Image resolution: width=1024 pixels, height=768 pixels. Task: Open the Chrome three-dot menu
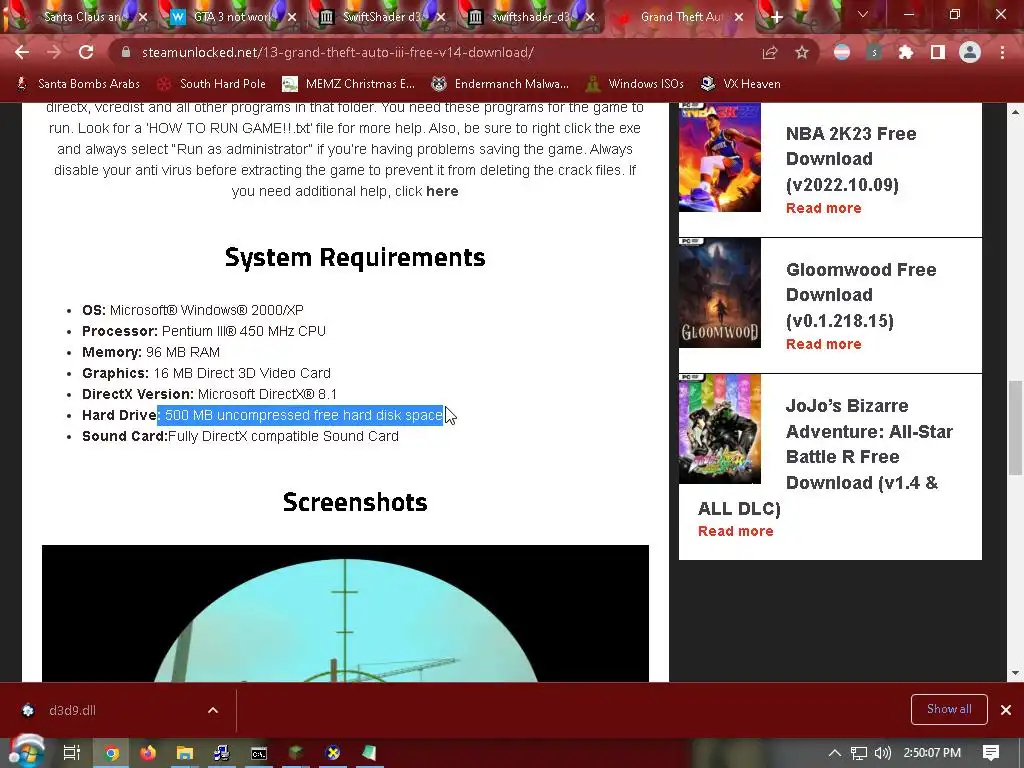(1002, 52)
